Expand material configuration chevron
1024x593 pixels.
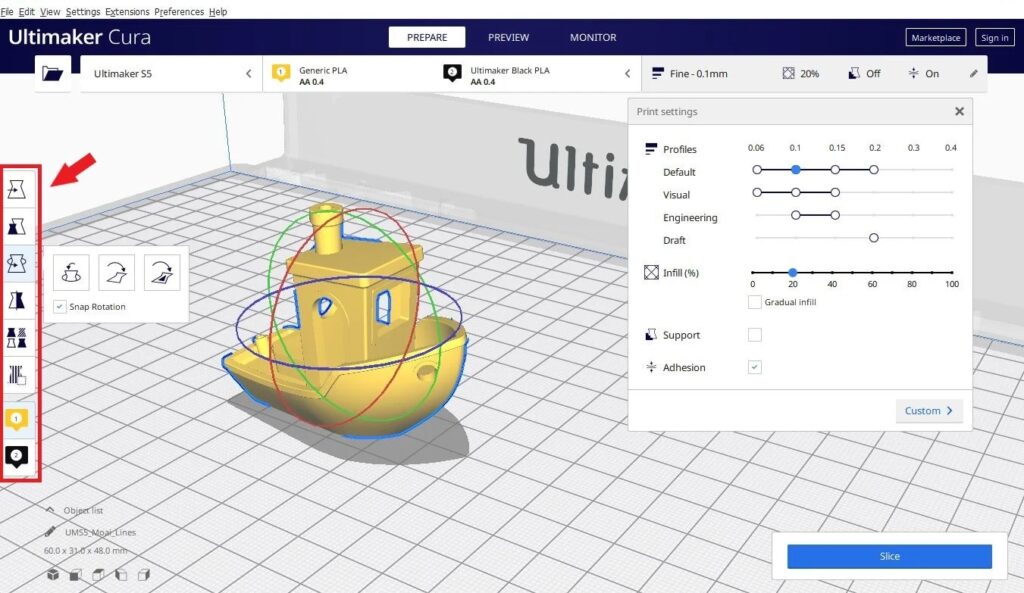(628, 73)
